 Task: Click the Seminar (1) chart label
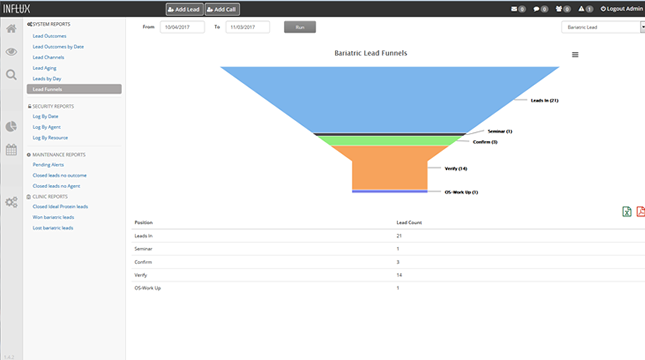pos(500,131)
